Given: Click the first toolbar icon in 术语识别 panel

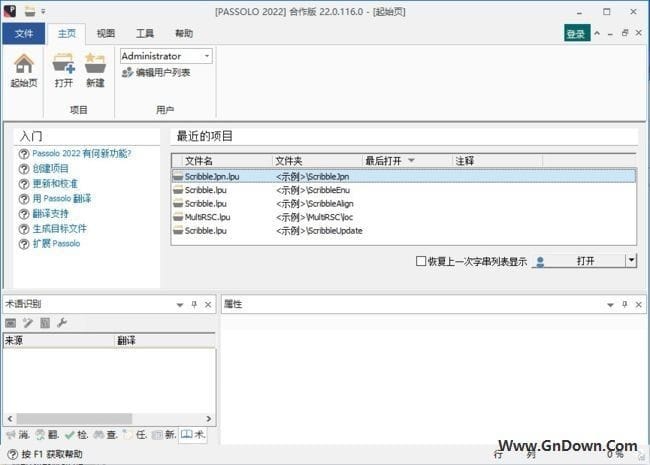Looking at the screenshot, I should (x=11, y=323).
